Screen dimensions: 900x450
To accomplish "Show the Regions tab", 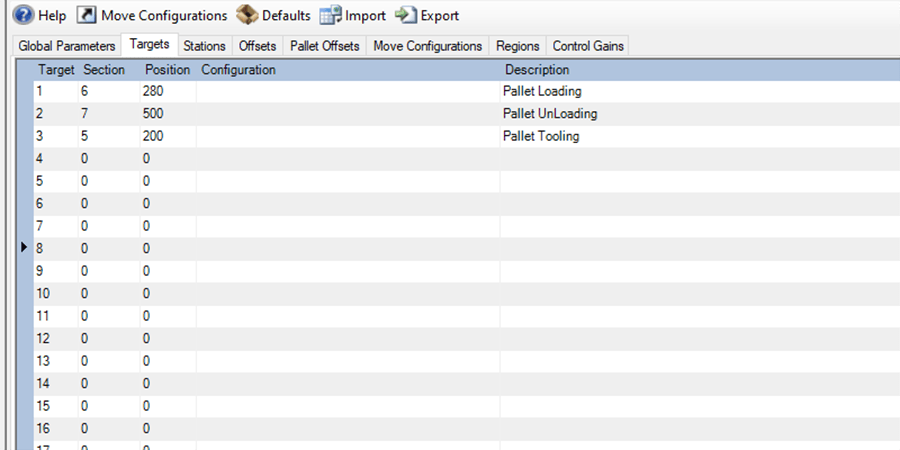I will tap(518, 46).
